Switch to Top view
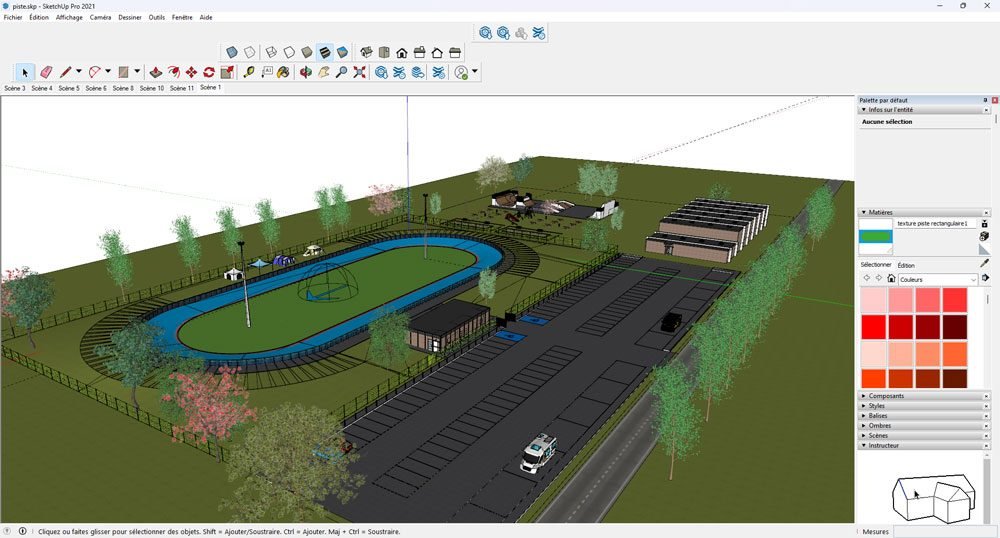This screenshot has height=538, width=1000. [x=384, y=52]
